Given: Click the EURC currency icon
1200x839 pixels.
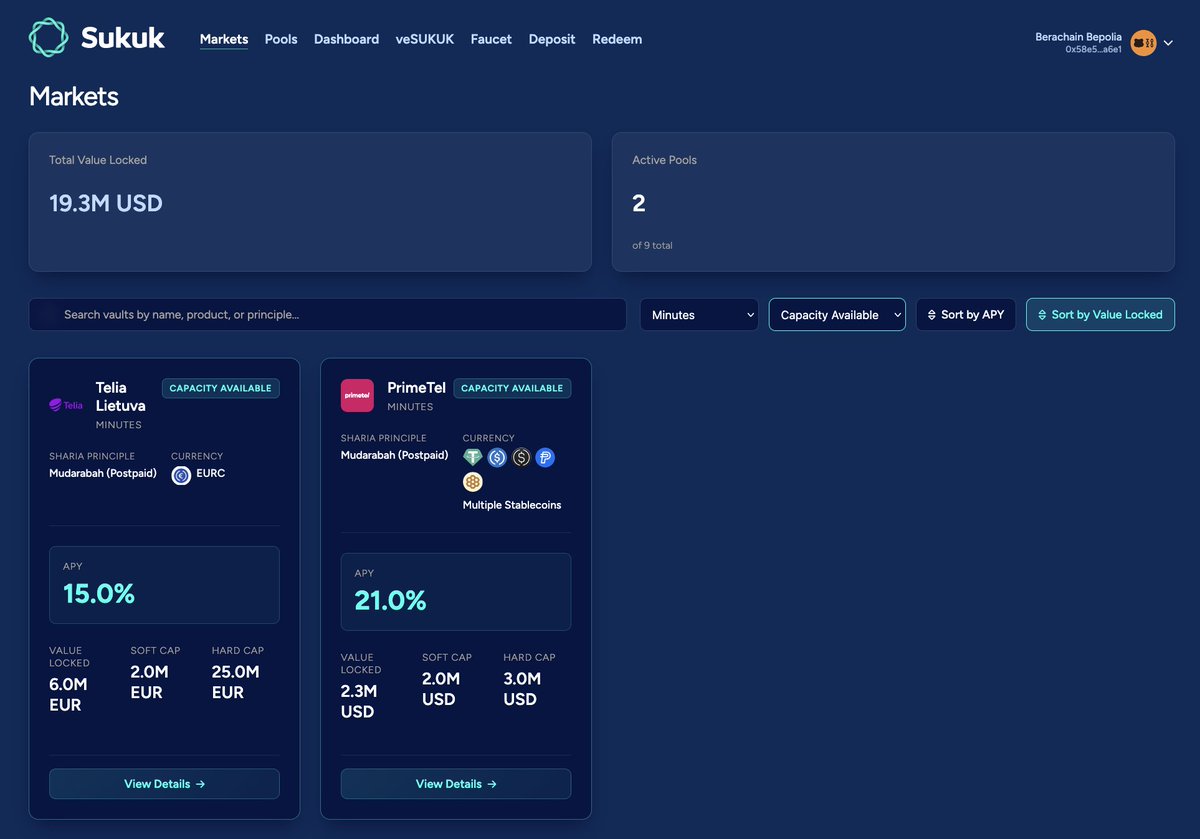Looking at the screenshot, I should (181, 475).
